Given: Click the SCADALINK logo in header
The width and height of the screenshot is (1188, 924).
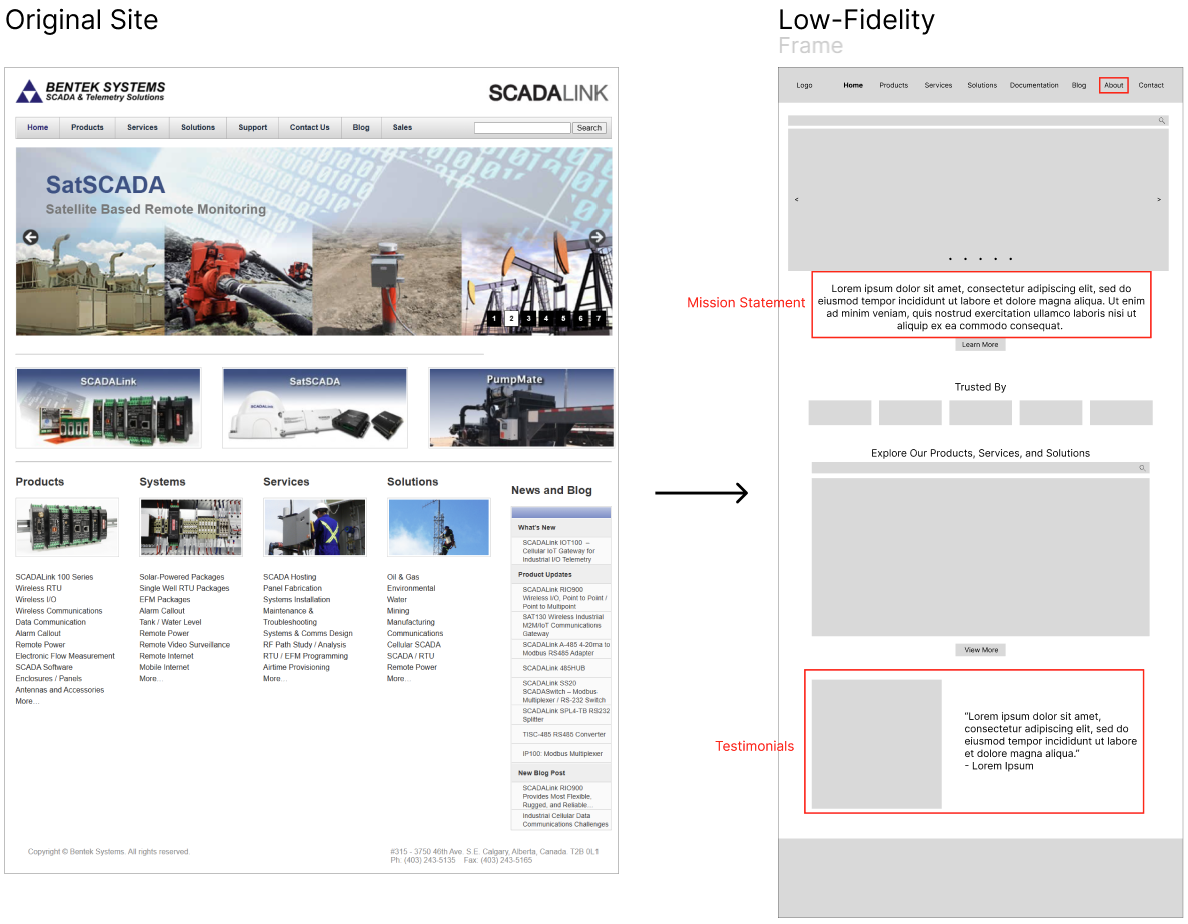Looking at the screenshot, I should point(548,93).
